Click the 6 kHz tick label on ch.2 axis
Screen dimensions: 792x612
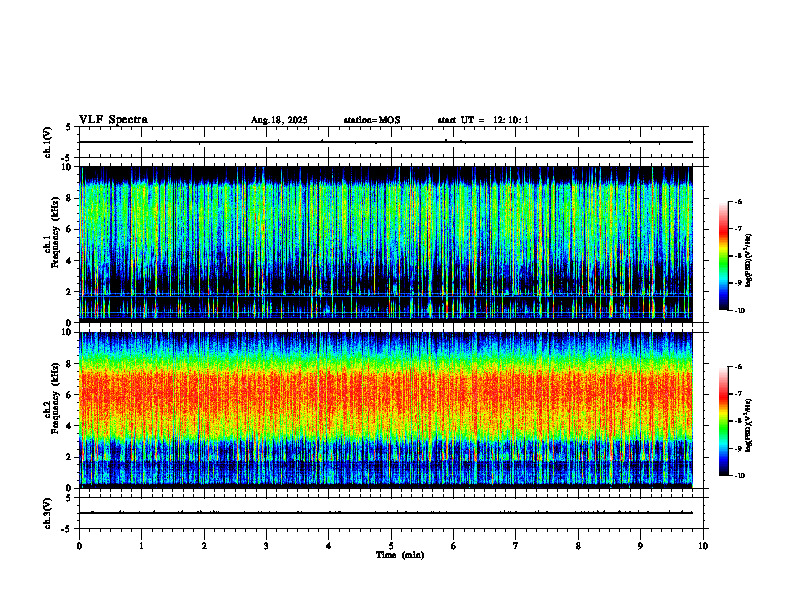tap(70, 395)
